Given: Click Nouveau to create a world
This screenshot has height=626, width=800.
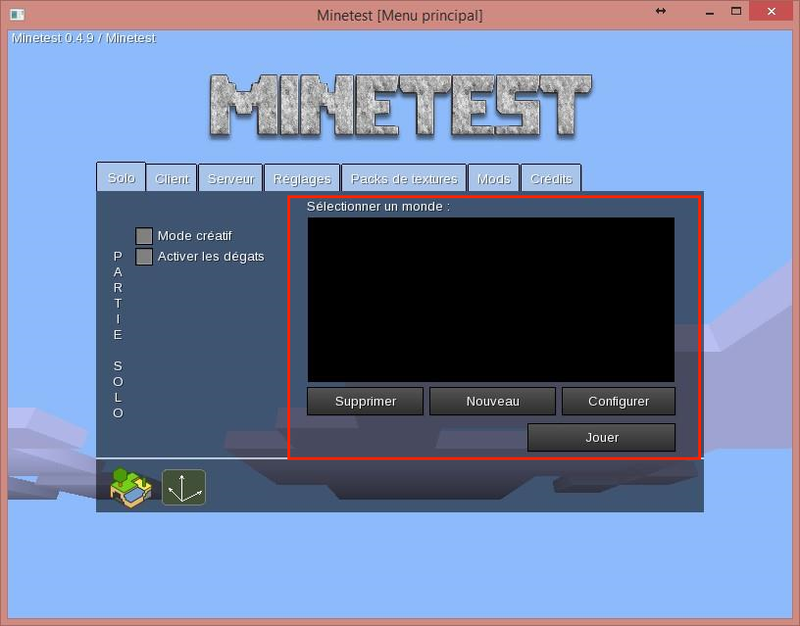Looking at the screenshot, I should pyautogui.click(x=492, y=401).
